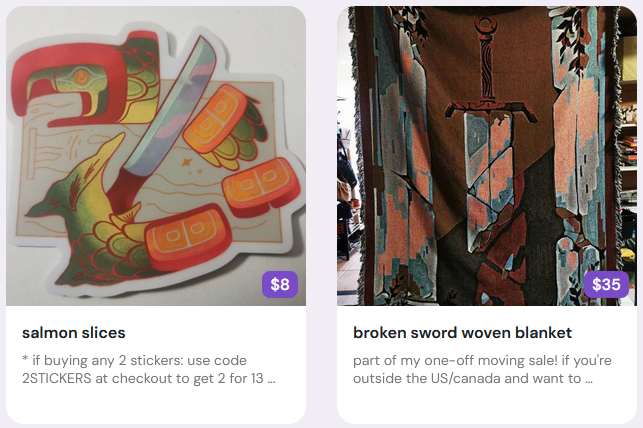
Task: Click the $35 price badge
Action: coord(606,284)
